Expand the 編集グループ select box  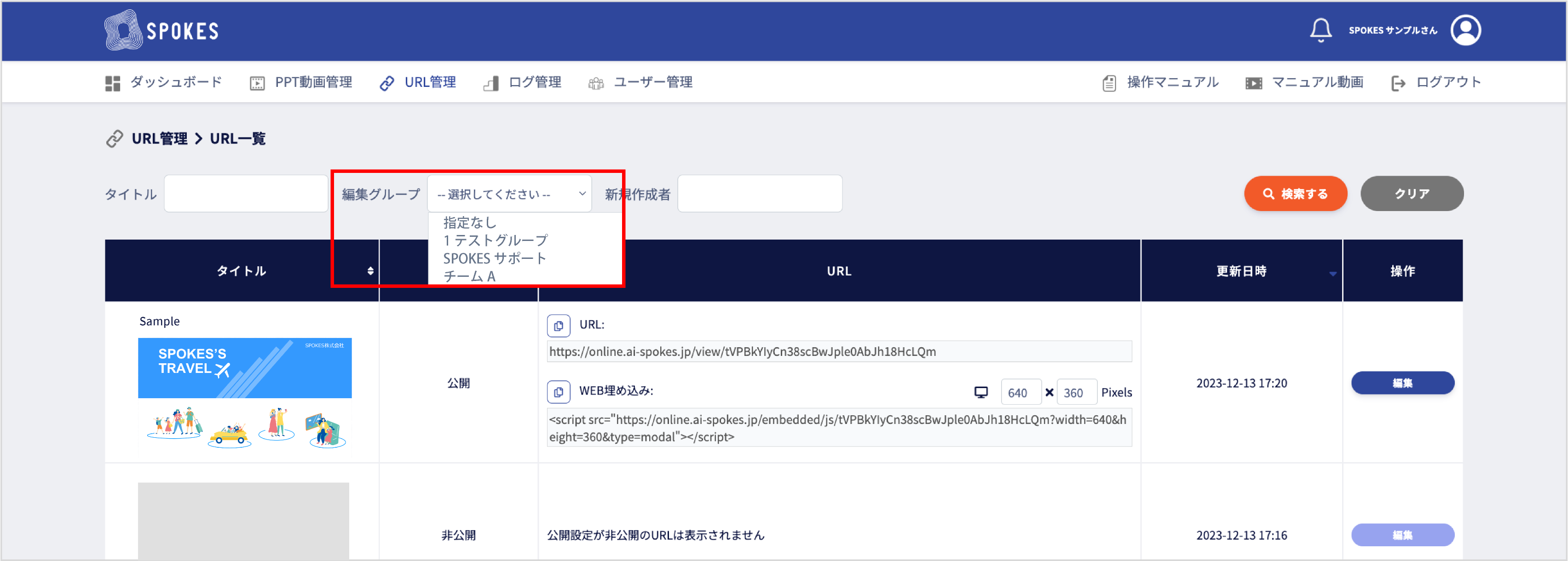[x=509, y=194]
